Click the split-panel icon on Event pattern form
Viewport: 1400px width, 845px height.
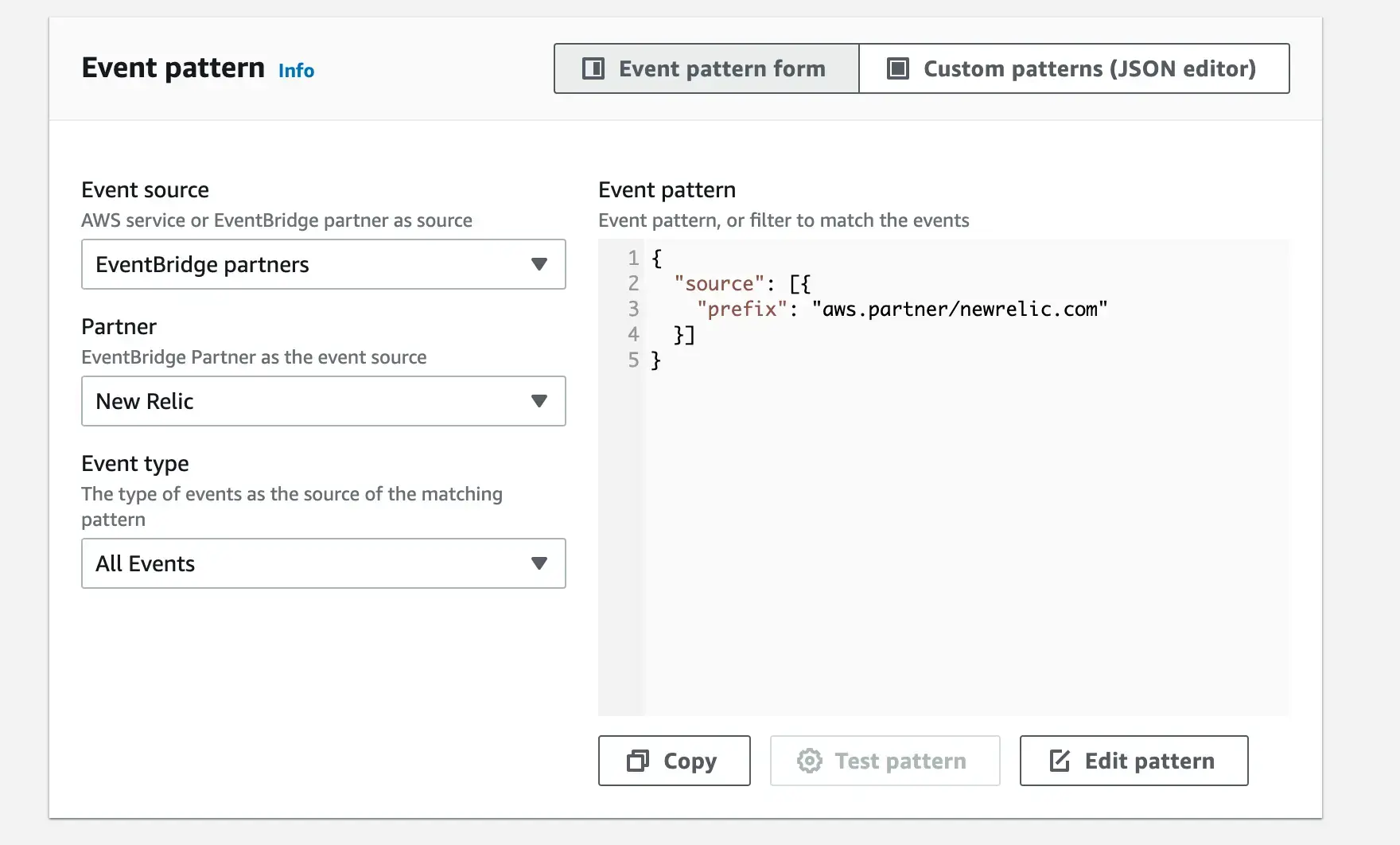click(593, 68)
